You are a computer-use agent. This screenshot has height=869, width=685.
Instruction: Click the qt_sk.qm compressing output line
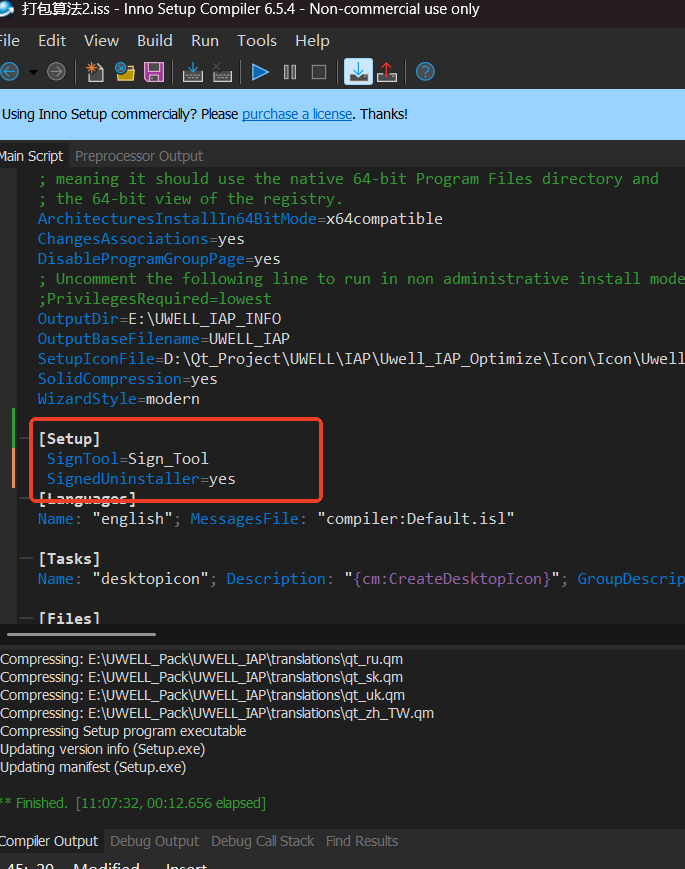pyautogui.click(x=202, y=677)
